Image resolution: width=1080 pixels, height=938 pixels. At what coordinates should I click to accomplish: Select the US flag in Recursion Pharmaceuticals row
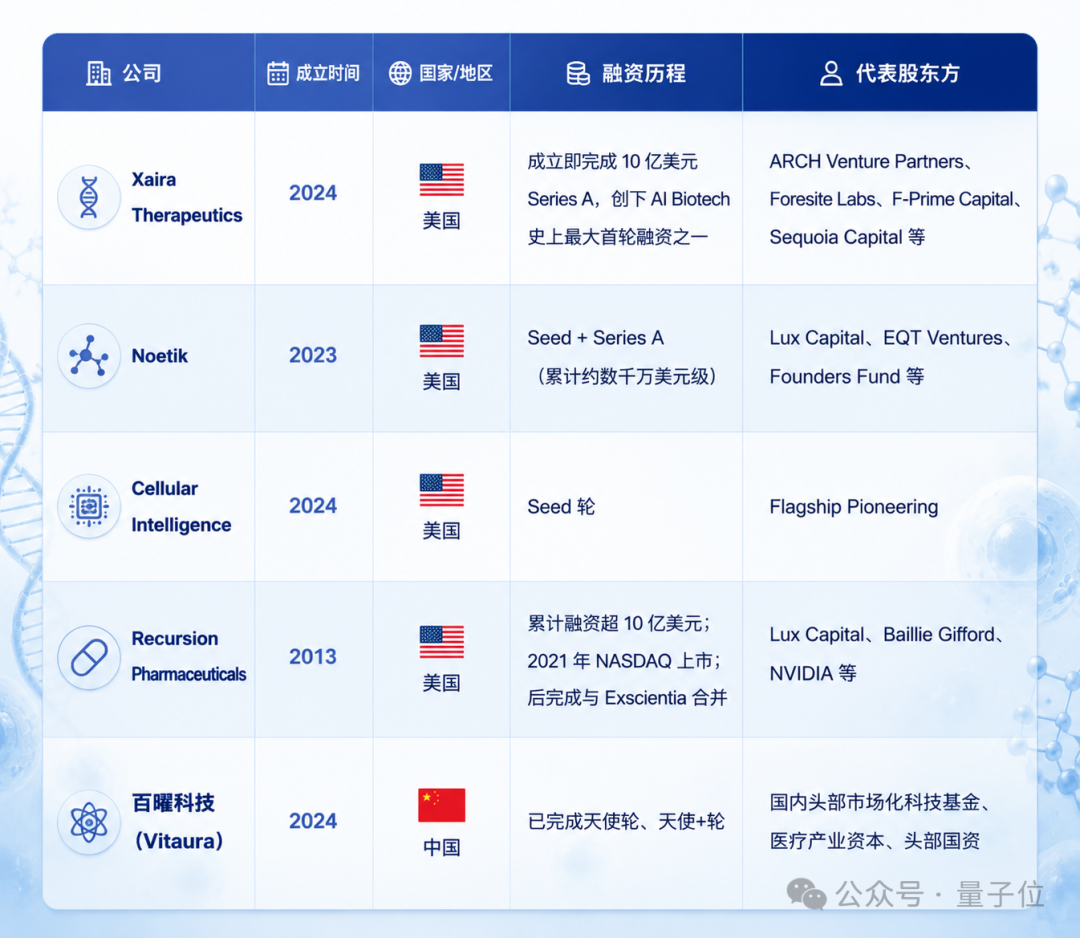442,642
